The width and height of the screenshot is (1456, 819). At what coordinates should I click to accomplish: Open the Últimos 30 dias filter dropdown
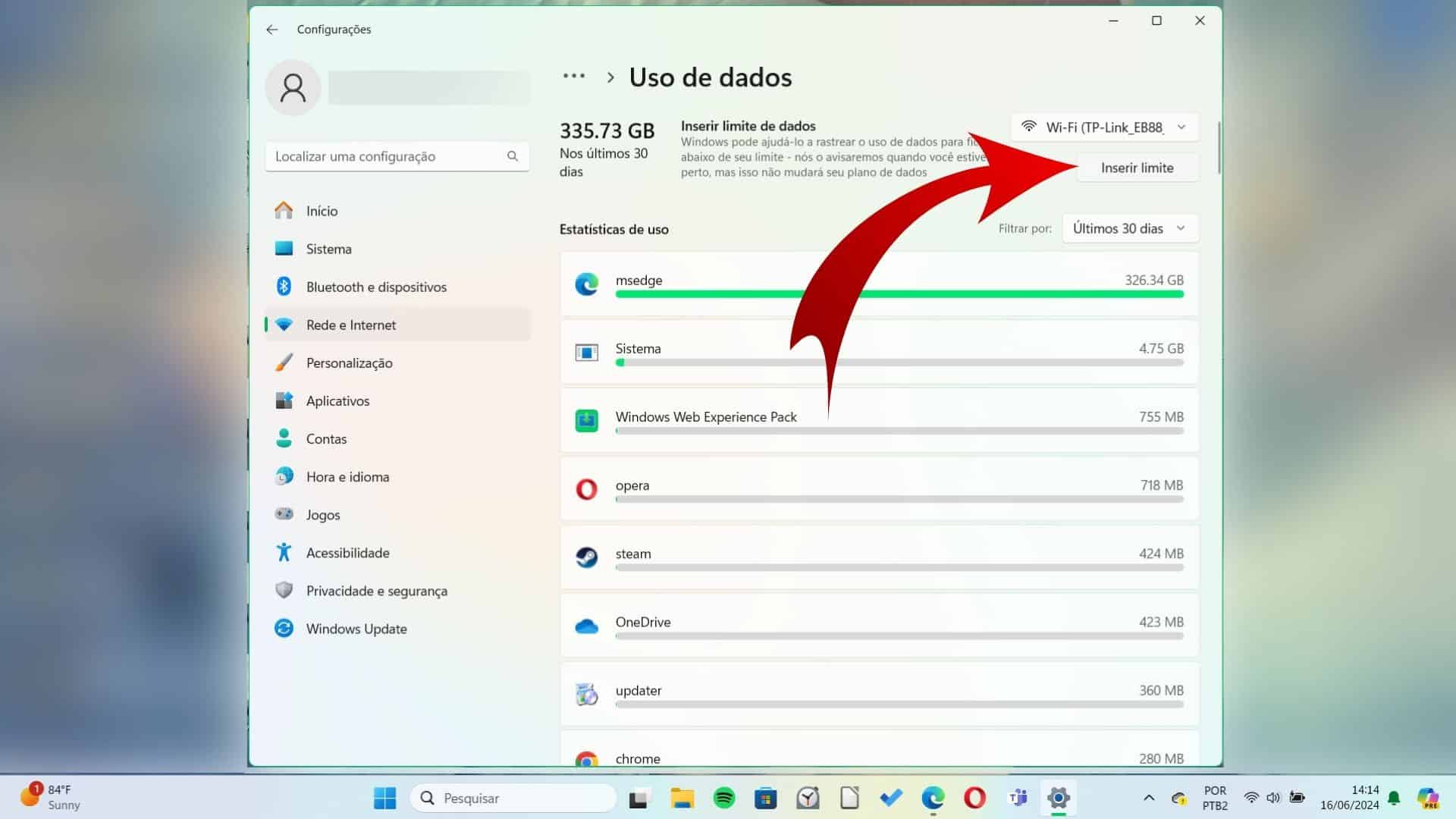(x=1129, y=228)
